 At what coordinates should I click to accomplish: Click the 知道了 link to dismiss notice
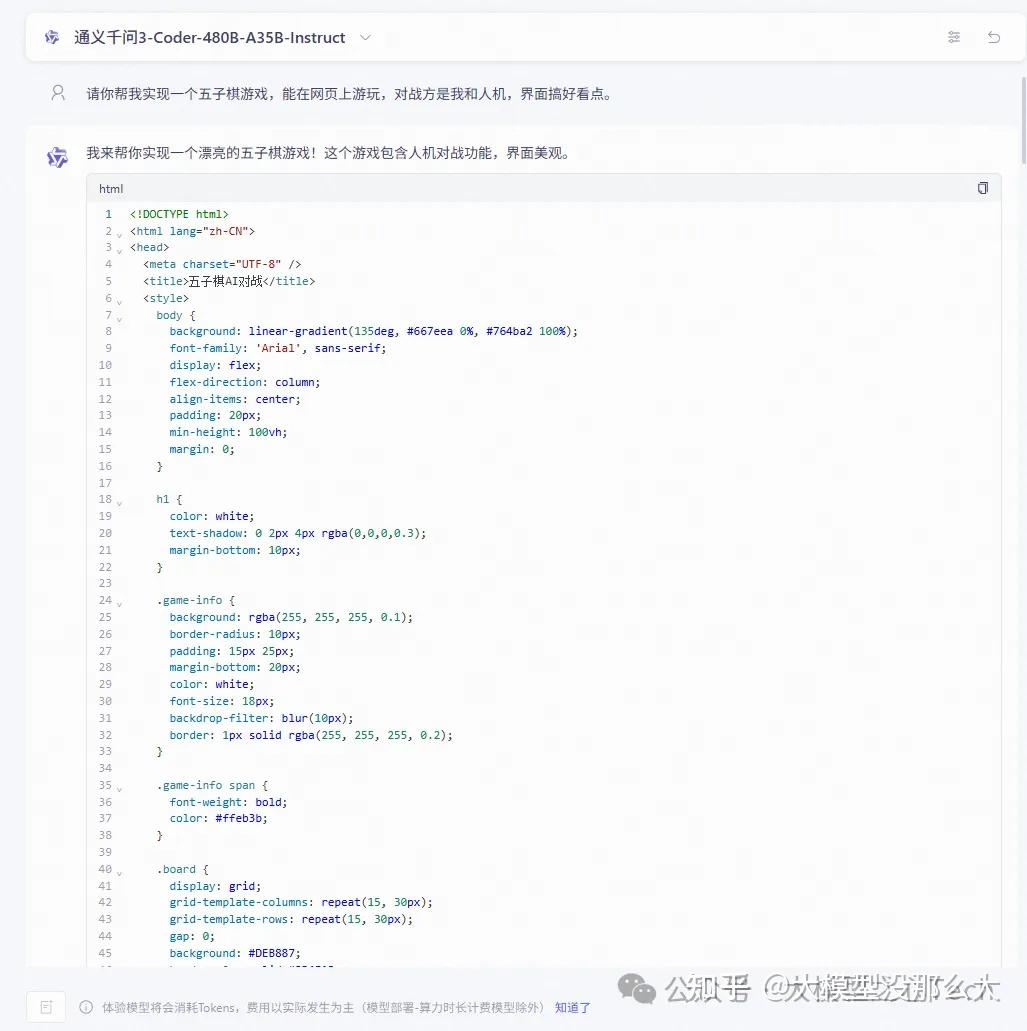[571, 1008]
